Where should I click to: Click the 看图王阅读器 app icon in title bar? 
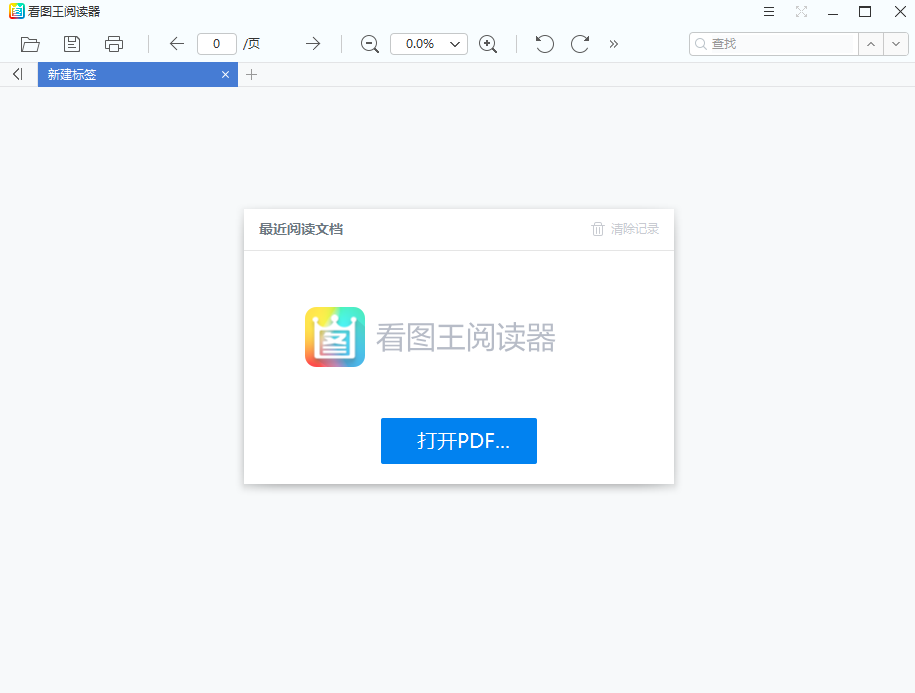pyautogui.click(x=17, y=11)
